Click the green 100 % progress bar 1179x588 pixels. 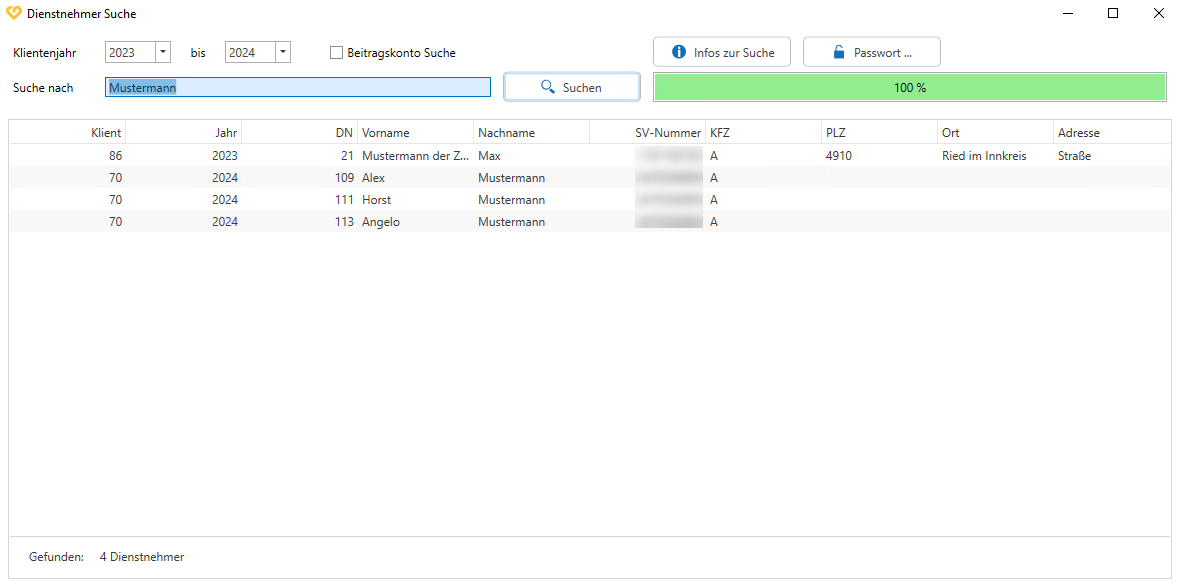point(909,88)
